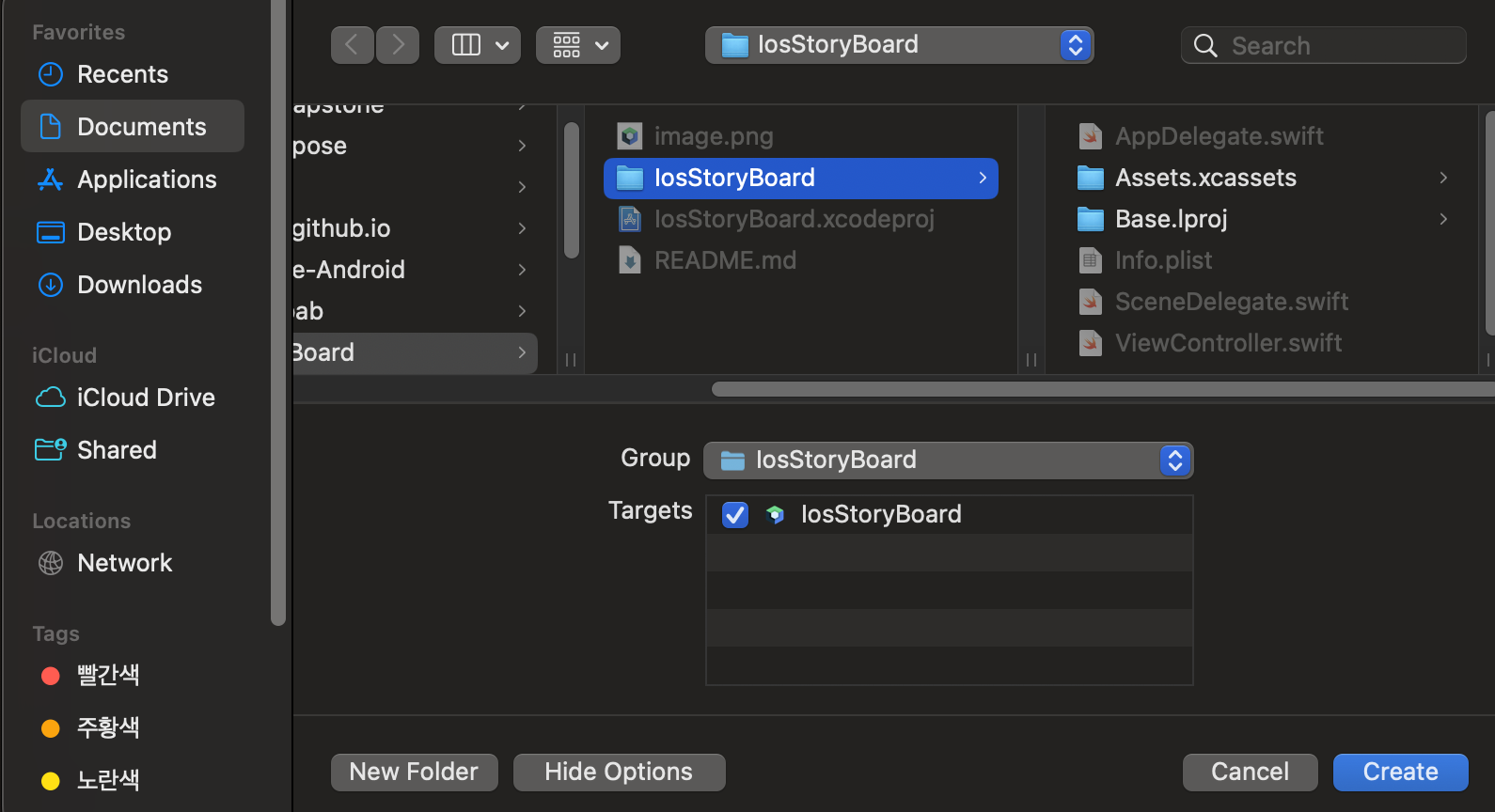Viewport: 1495px width, 812px height.
Task: Select SceneDelegate.swift file
Action: click(x=1263, y=302)
